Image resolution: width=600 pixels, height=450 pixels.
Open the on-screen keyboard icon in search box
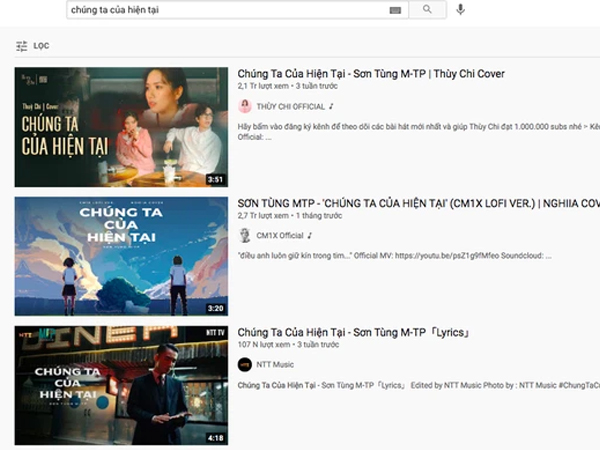396,10
